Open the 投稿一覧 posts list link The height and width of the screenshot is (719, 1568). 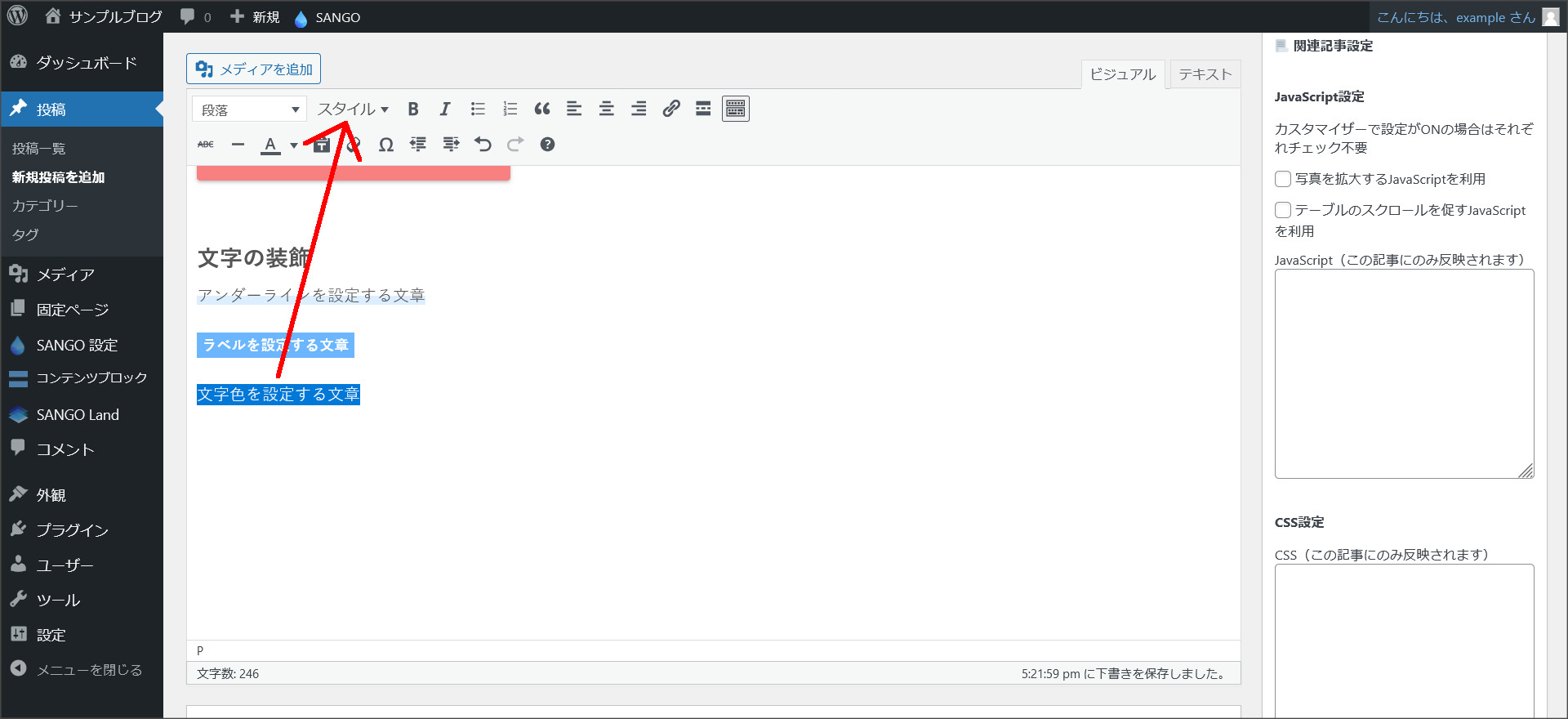[x=38, y=149]
